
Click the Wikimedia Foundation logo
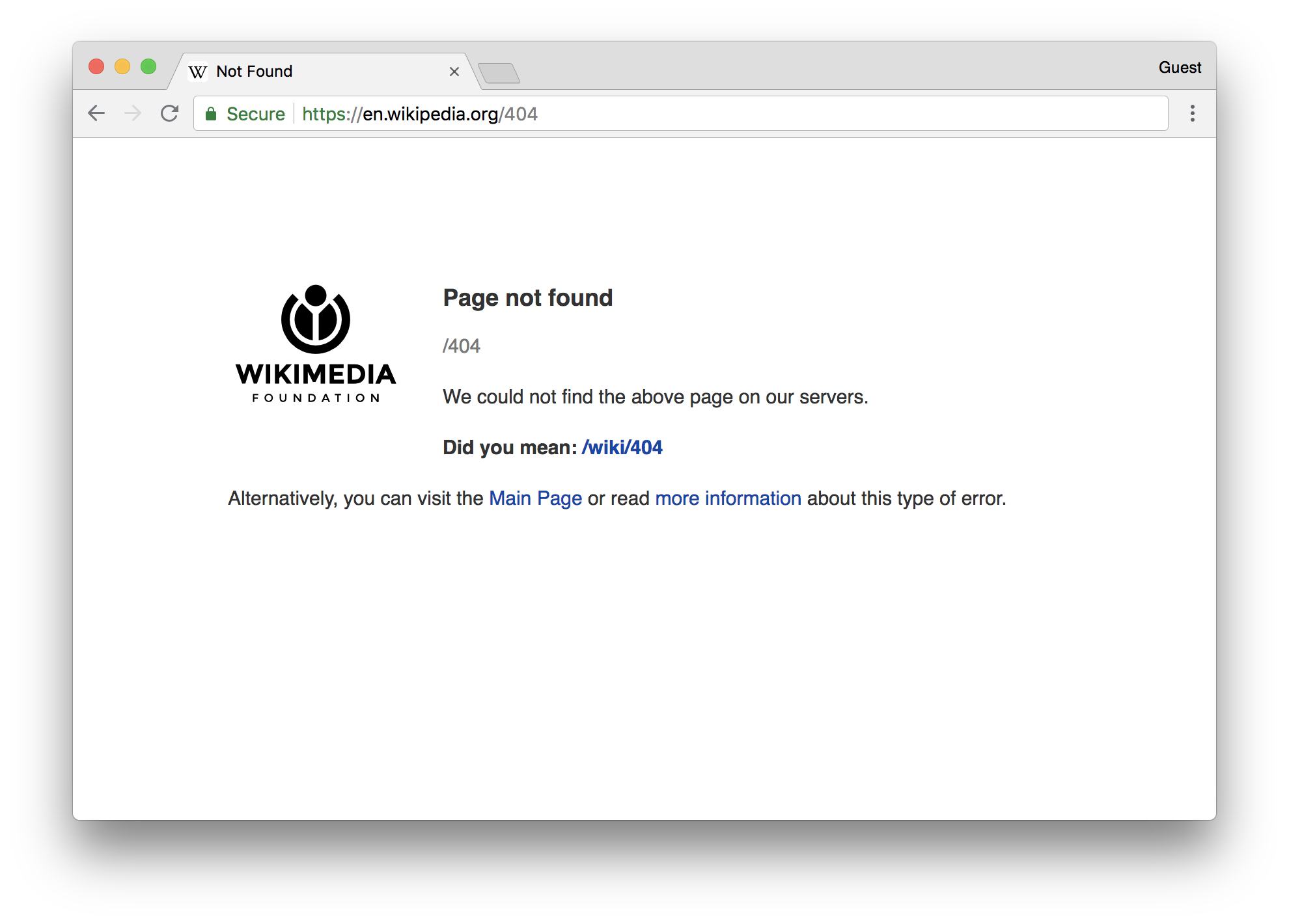316,344
